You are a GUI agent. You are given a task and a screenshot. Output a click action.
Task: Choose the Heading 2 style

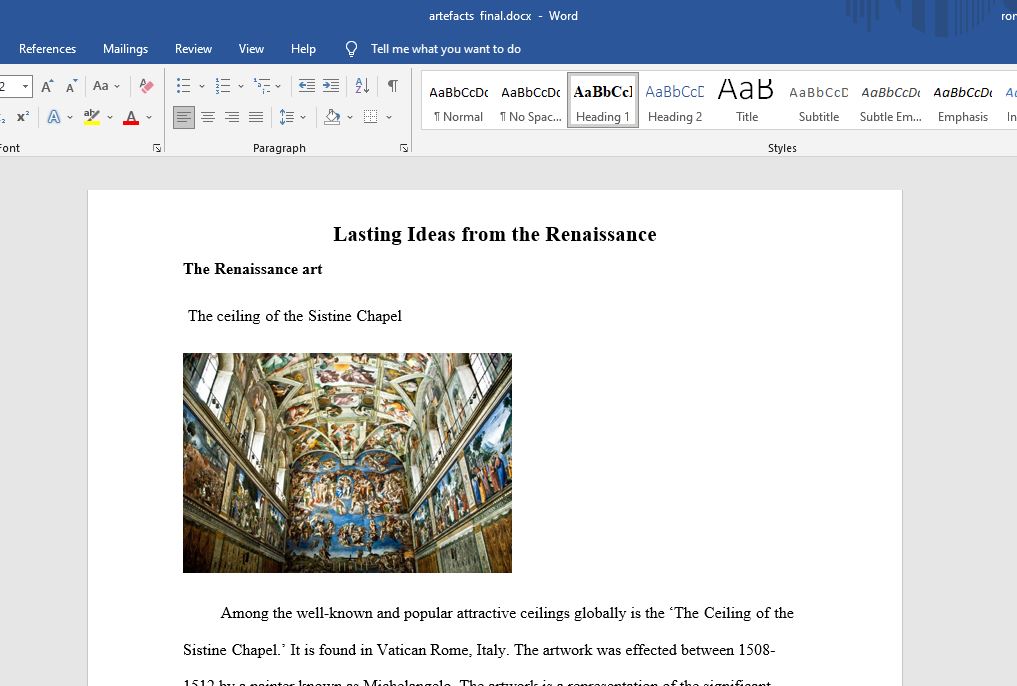point(675,101)
